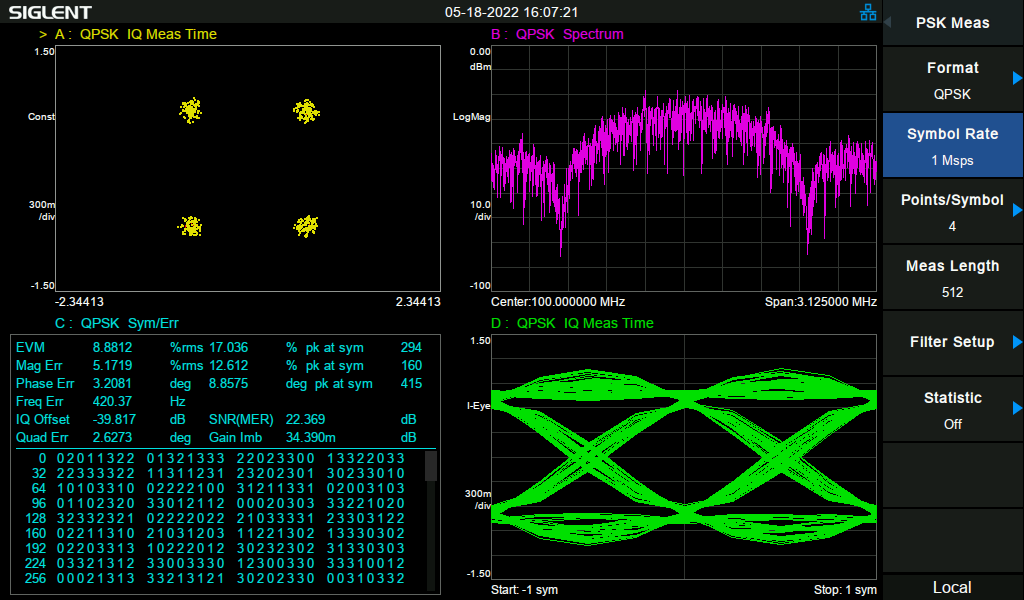Viewport: 1024px width, 600px height.
Task: Click the EVM value 8.8812
Action: point(112,348)
